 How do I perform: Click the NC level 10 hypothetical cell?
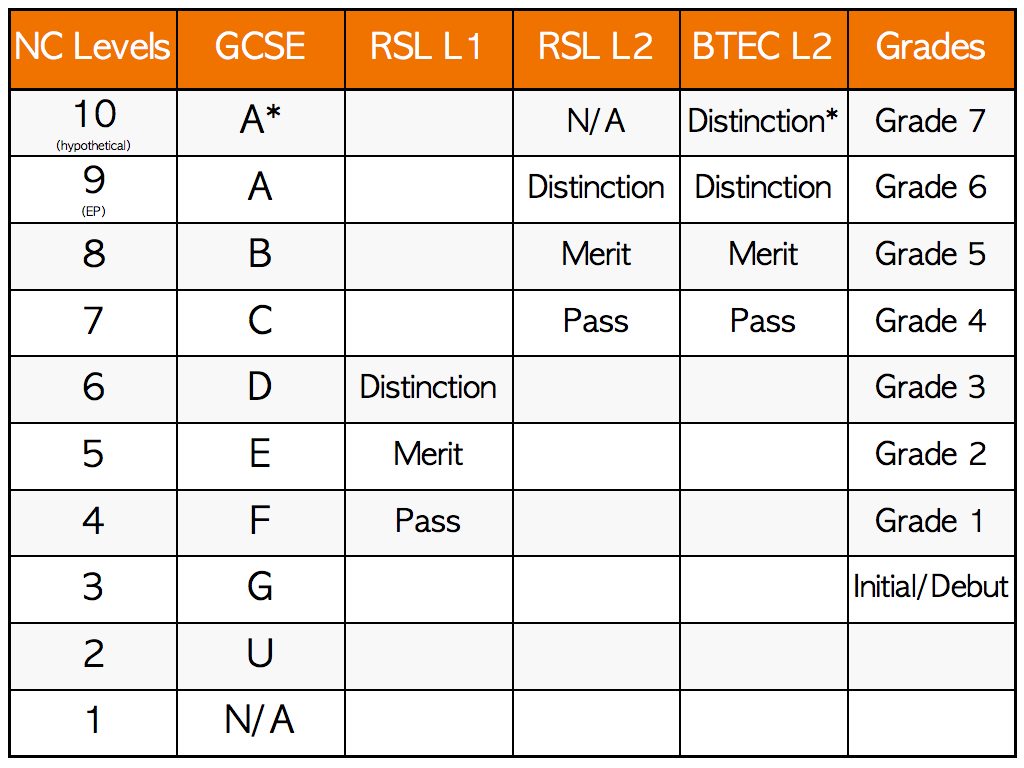[x=93, y=123]
